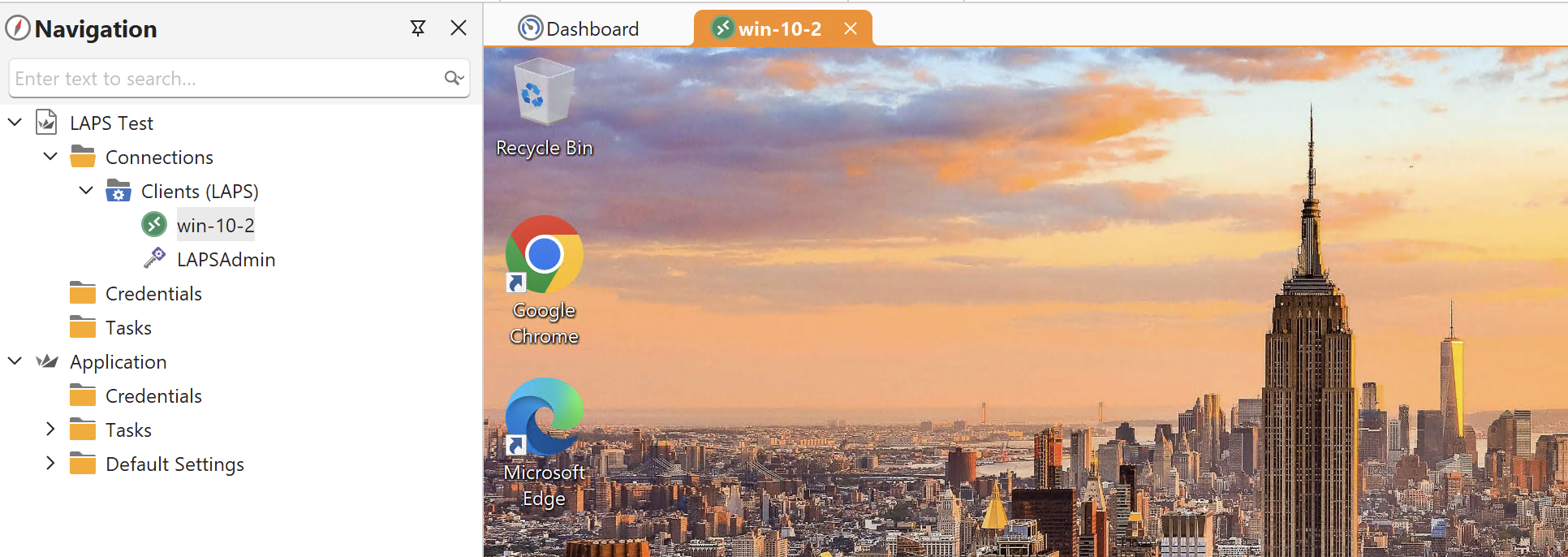Image resolution: width=1568 pixels, height=557 pixels.
Task: Close the Navigation panel
Action: (458, 28)
